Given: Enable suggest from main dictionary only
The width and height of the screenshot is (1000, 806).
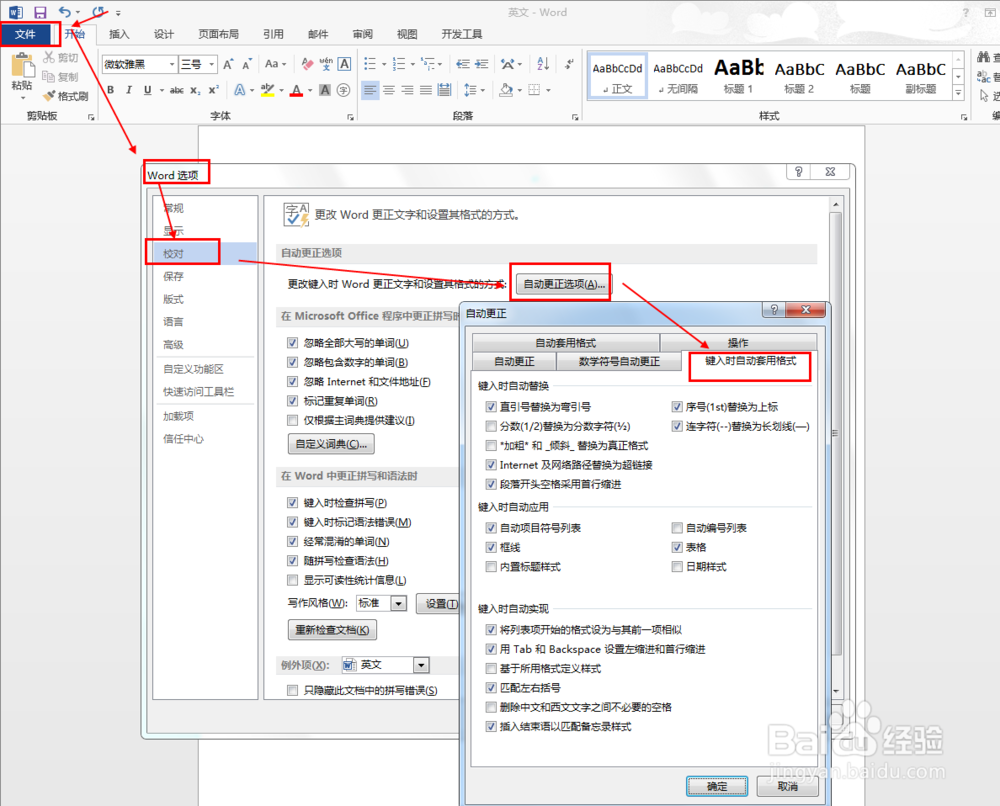Looking at the screenshot, I should click(292, 420).
